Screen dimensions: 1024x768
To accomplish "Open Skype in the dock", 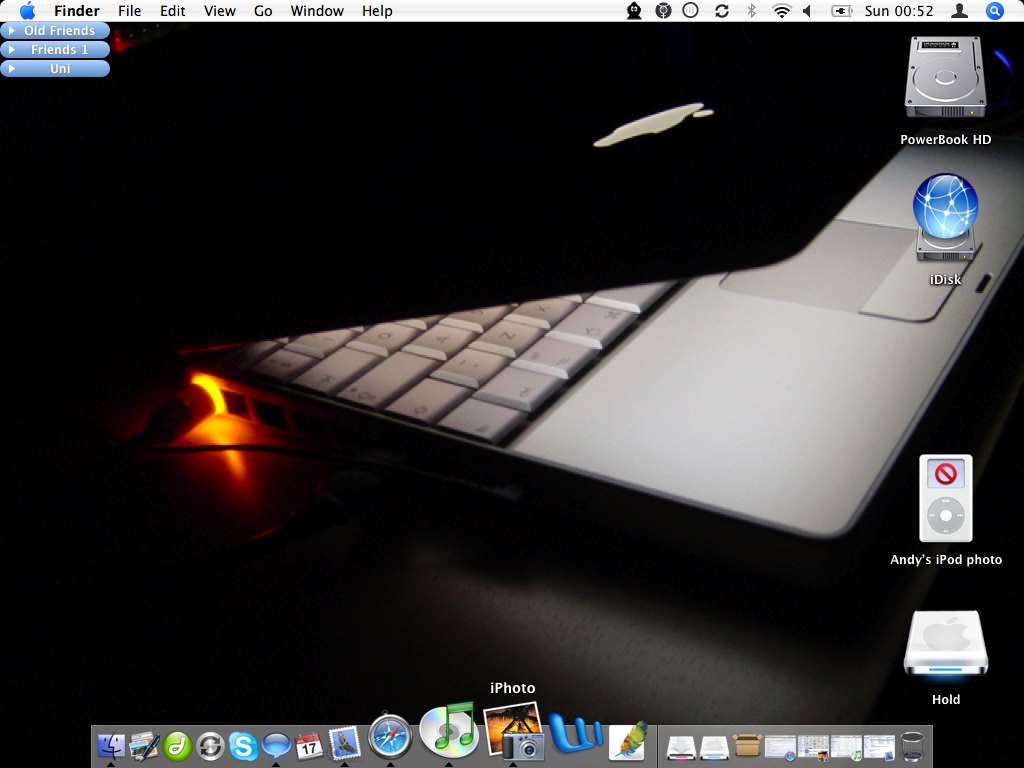I will pyautogui.click(x=243, y=746).
